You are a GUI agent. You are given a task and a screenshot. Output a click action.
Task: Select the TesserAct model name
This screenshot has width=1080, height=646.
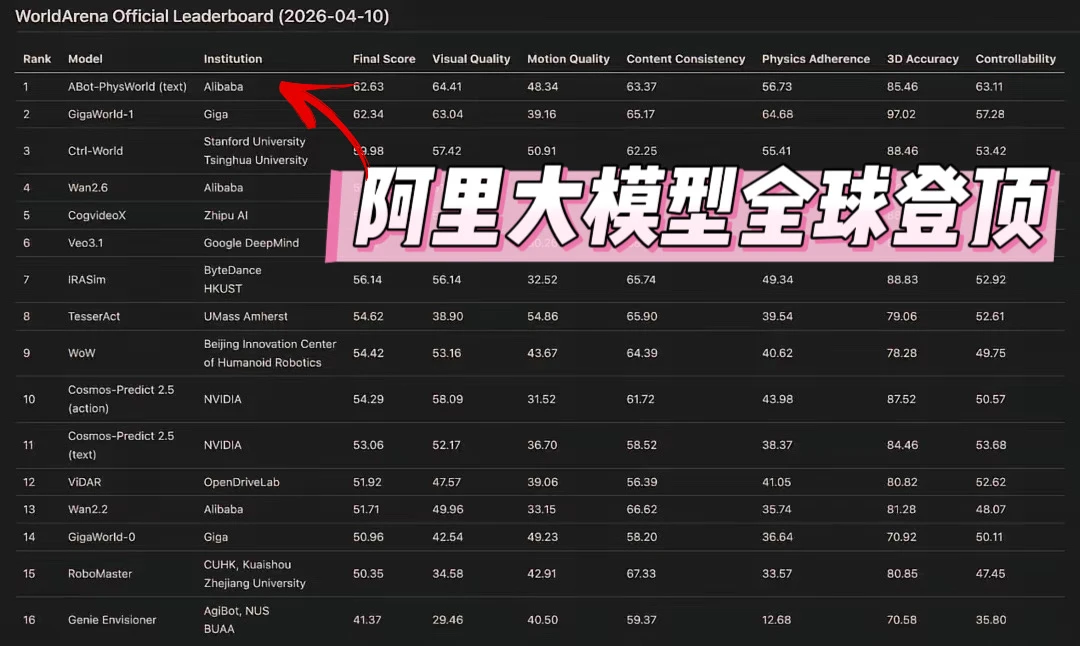94,317
